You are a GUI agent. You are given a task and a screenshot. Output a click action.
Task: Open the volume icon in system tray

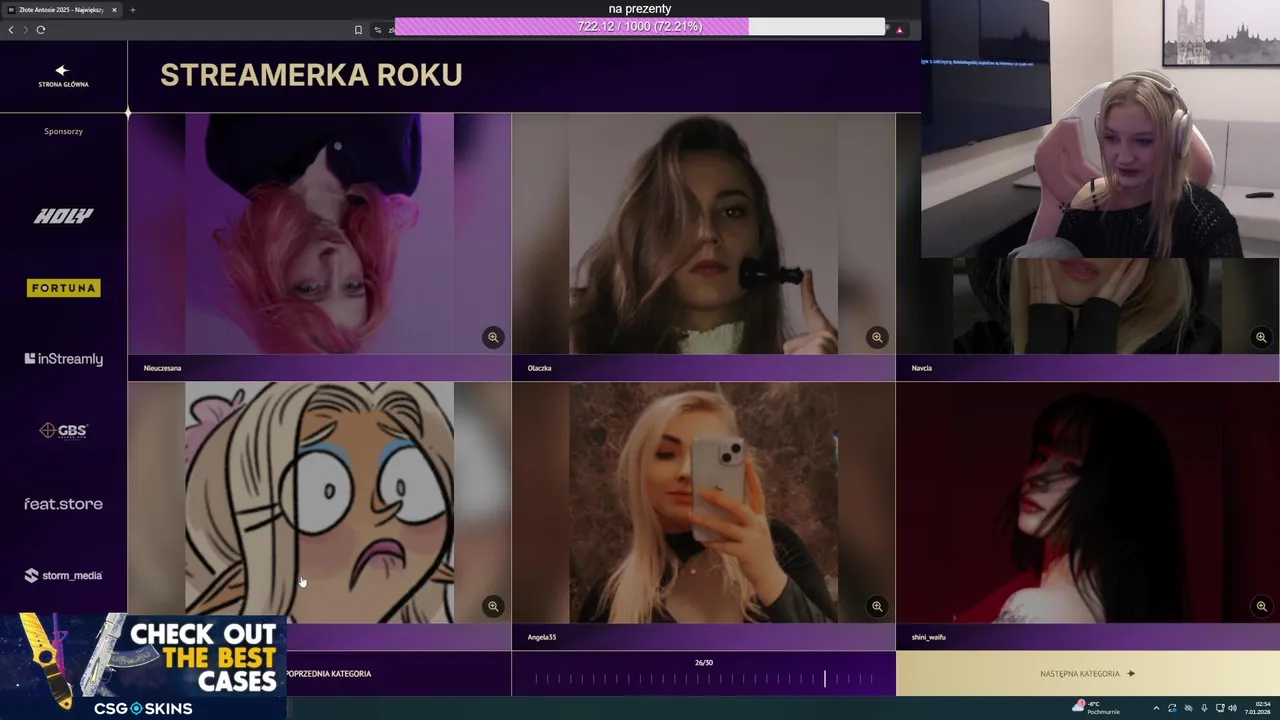click(x=1232, y=708)
